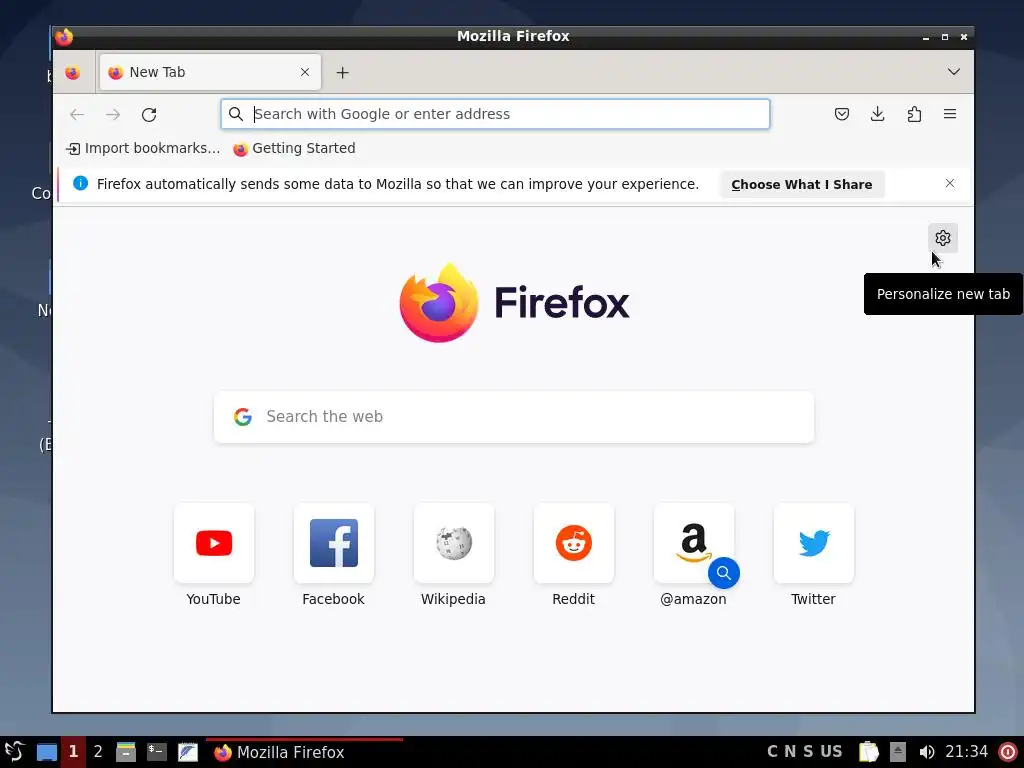The image size is (1024, 768).
Task: Open the file manager taskbar launcher
Action: coord(125,752)
